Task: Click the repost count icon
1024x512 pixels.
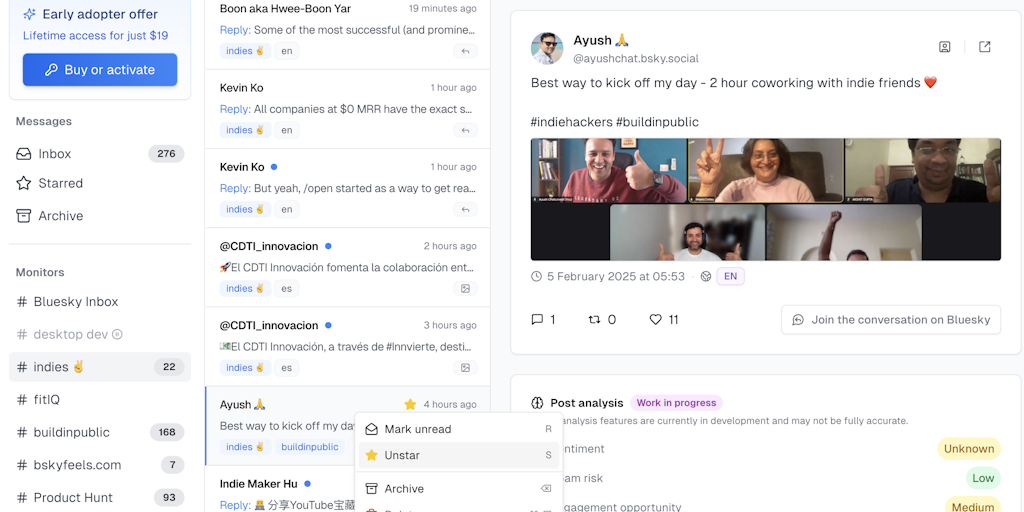Action: coord(594,319)
